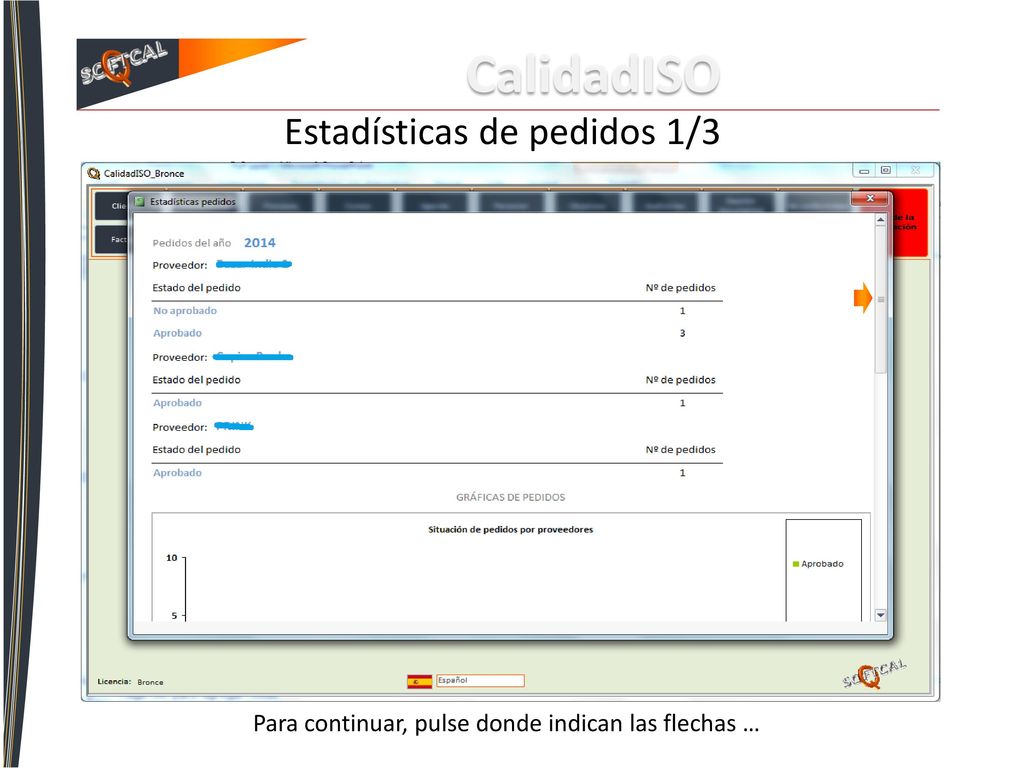Click the CalidadISO_Bronce window icon
This screenshot has height=768, width=1024.
[94, 173]
